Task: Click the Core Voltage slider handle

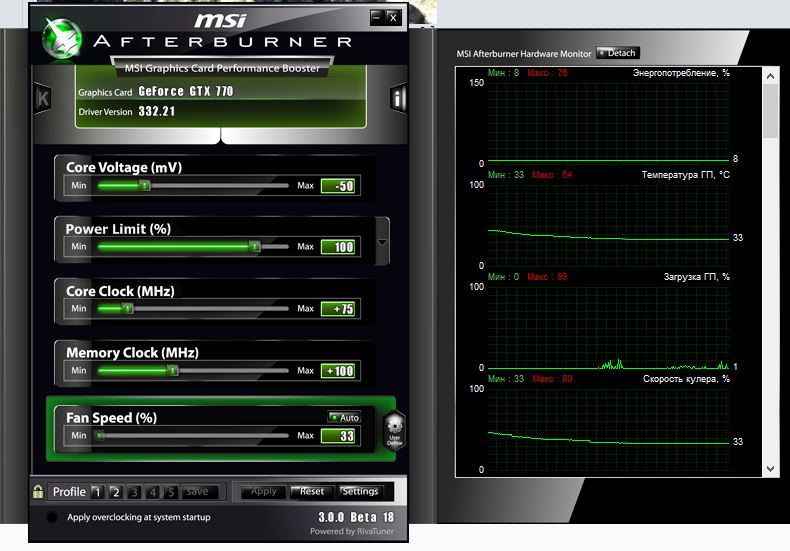Action: click(x=145, y=185)
